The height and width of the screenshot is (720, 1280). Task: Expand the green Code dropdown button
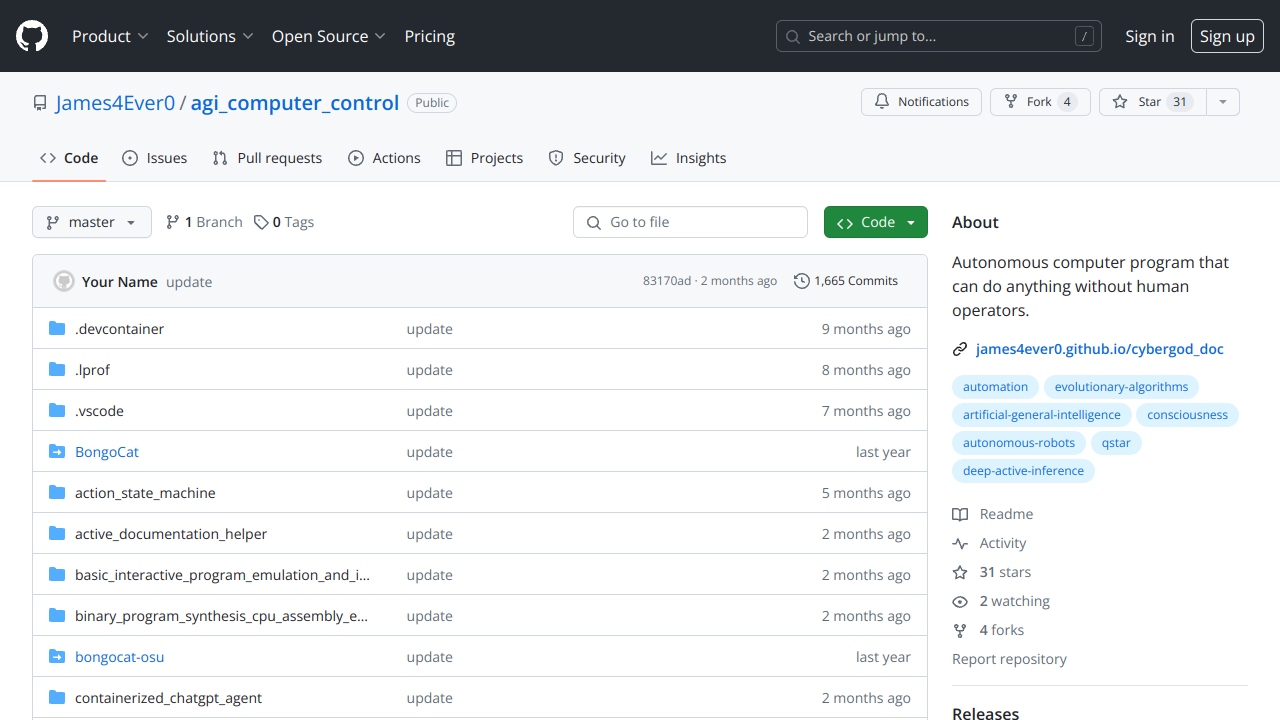point(876,222)
